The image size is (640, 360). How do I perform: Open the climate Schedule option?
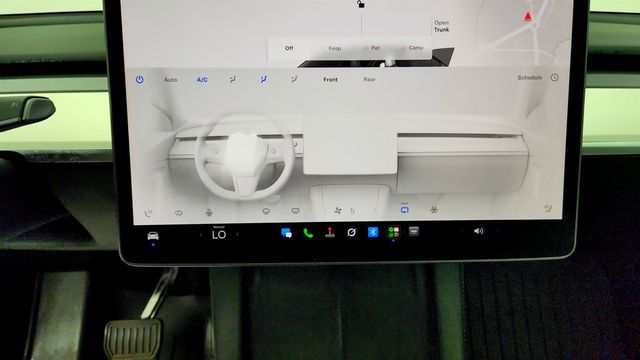pyautogui.click(x=530, y=78)
